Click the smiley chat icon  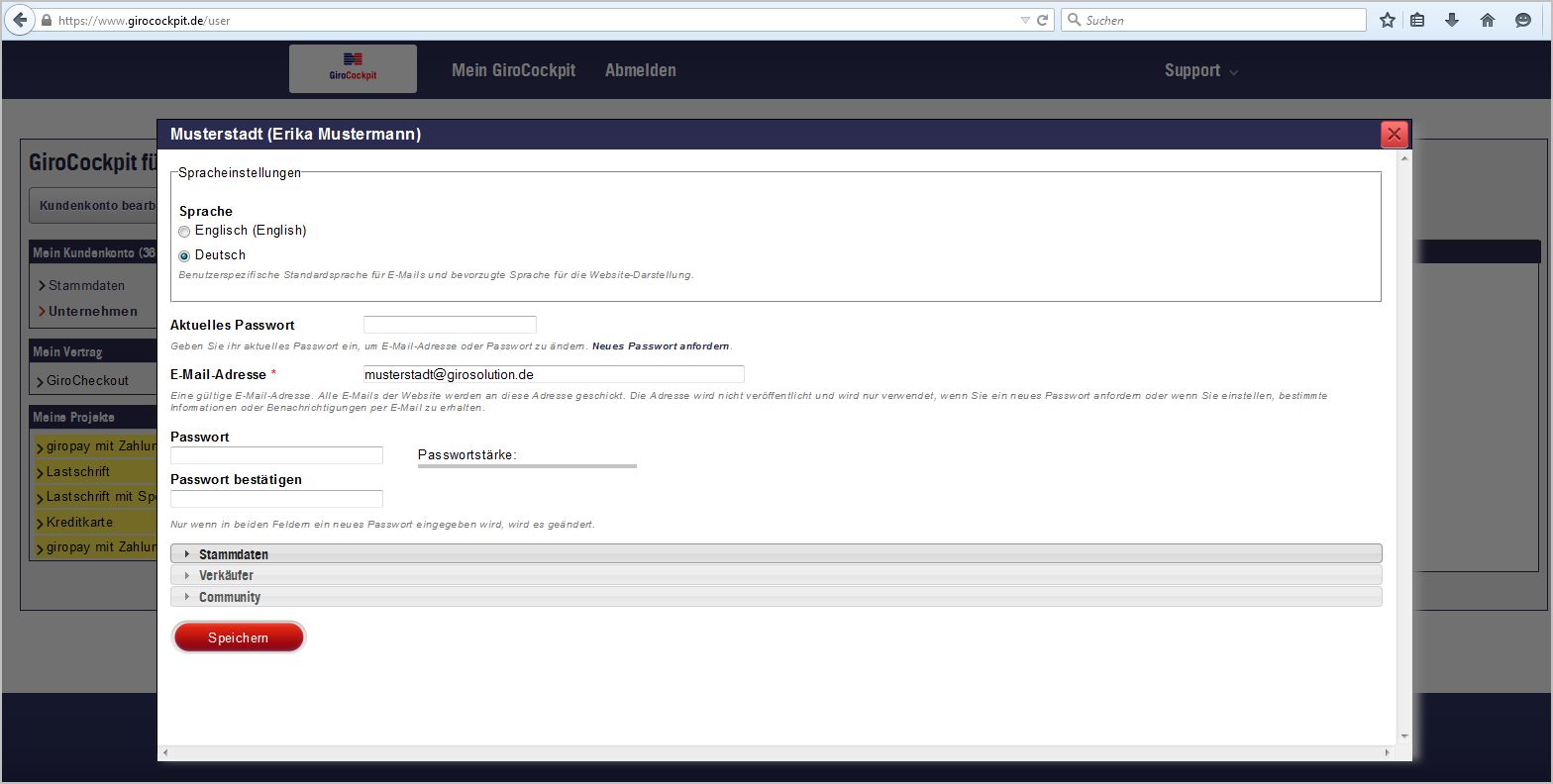point(1523,20)
